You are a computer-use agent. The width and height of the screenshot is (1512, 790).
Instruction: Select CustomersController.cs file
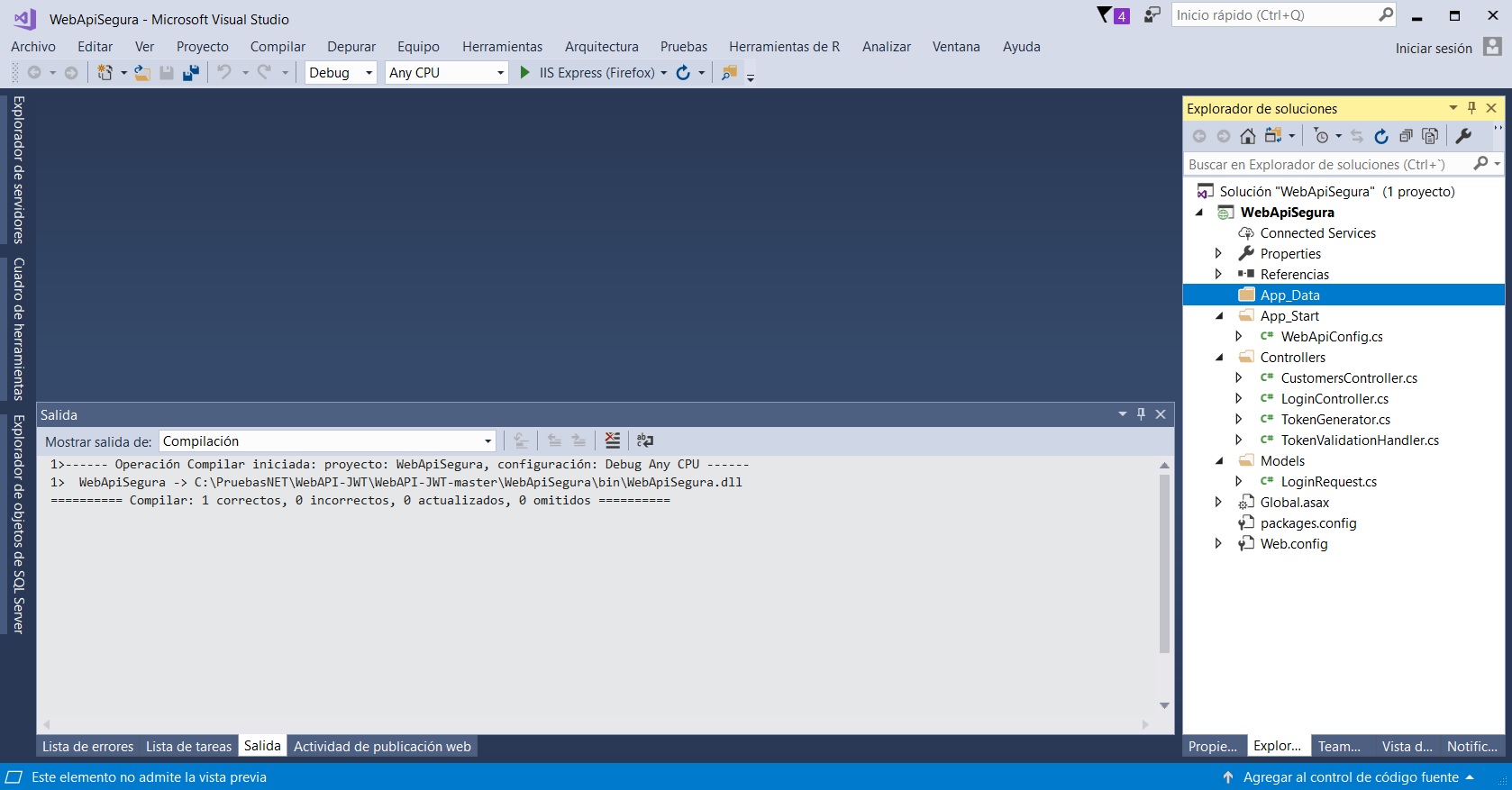click(x=1349, y=377)
